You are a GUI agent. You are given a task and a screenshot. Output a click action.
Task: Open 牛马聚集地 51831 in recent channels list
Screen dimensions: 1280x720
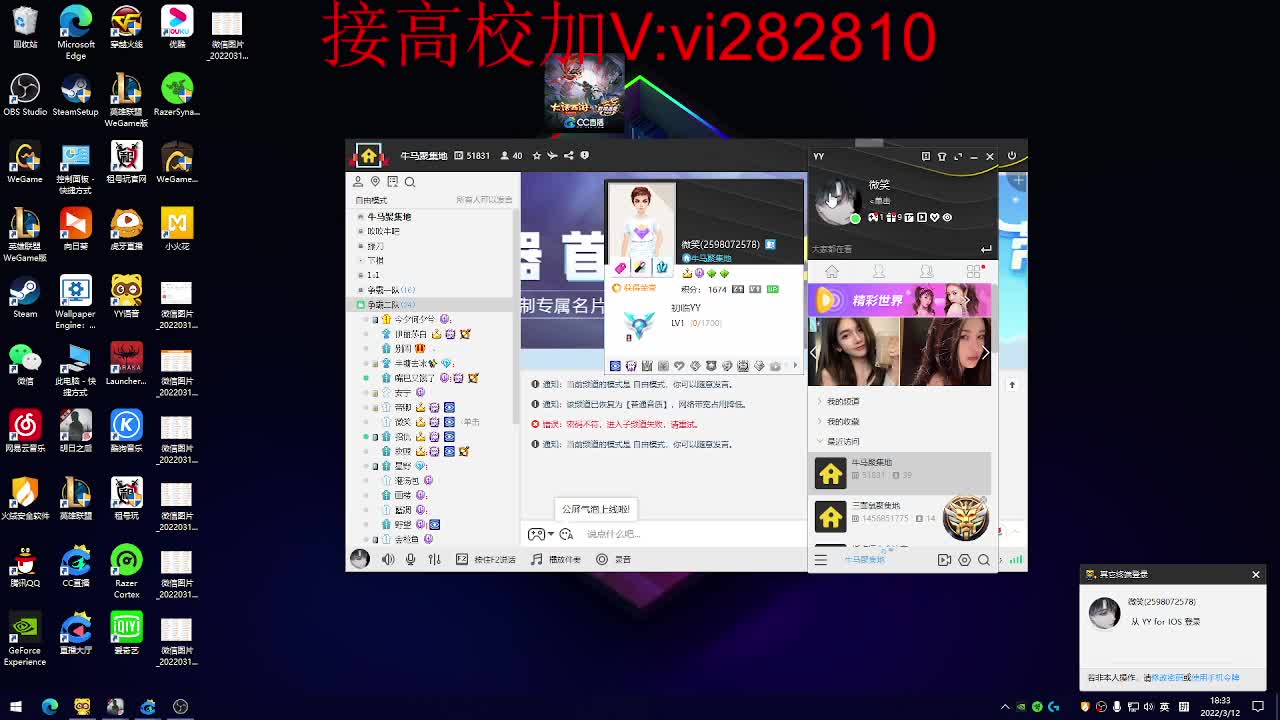pyautogui.click(x=900, y=472)
